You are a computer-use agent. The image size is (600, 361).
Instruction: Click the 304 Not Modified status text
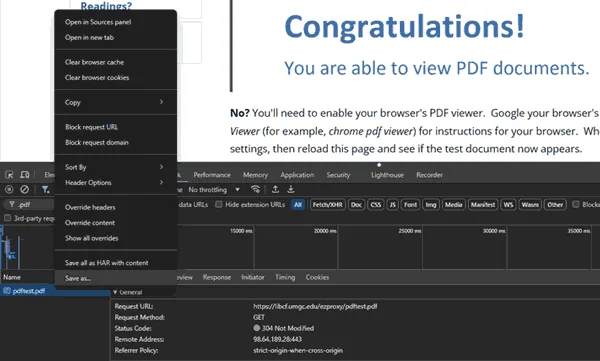tap(288, 328)
